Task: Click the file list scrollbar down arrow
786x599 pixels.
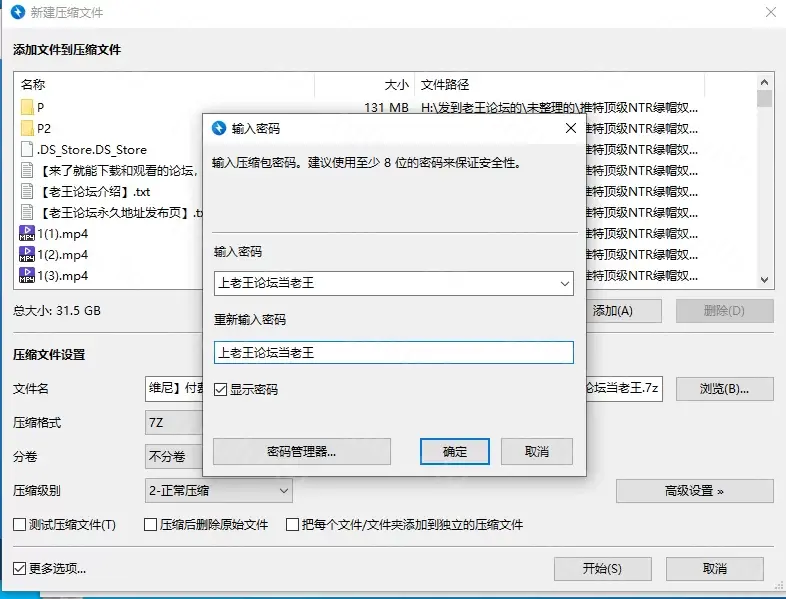Action: click(764, 280)
